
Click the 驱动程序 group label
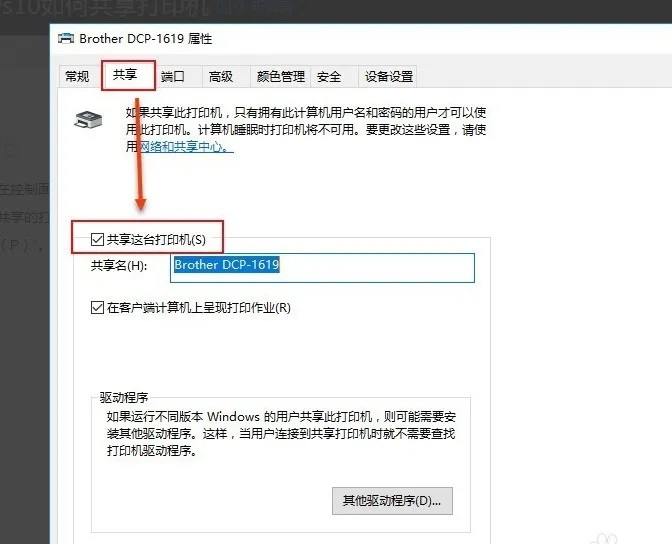[x=124, y=397]
